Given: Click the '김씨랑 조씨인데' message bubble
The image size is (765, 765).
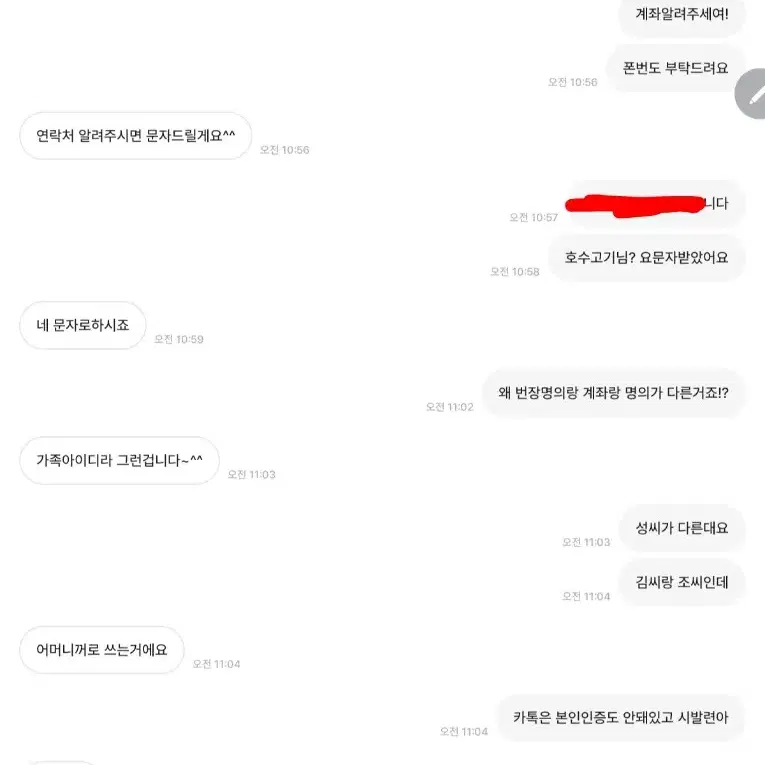Looking at the screenshot, I should (x=682, y=582).
